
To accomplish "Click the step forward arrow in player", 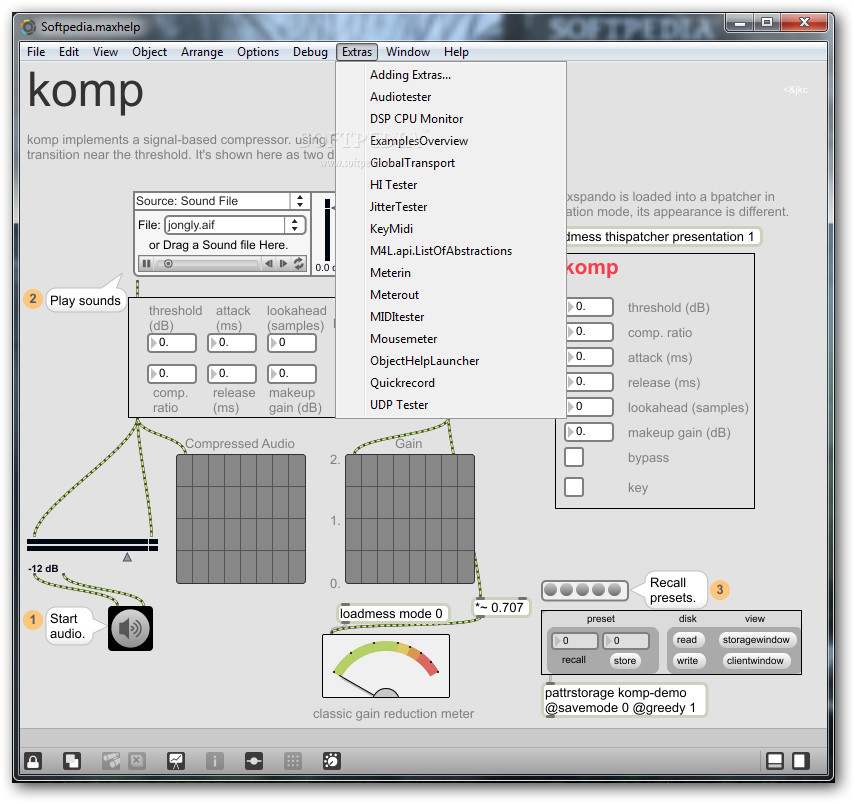I will [284, 264].
